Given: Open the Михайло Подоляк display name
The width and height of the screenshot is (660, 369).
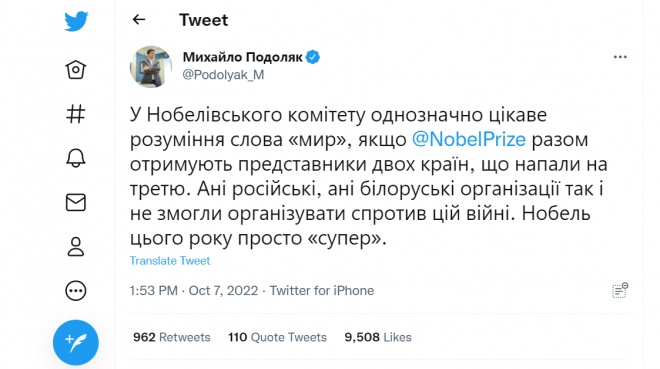Looking at the screenshot, I should 242,57.
